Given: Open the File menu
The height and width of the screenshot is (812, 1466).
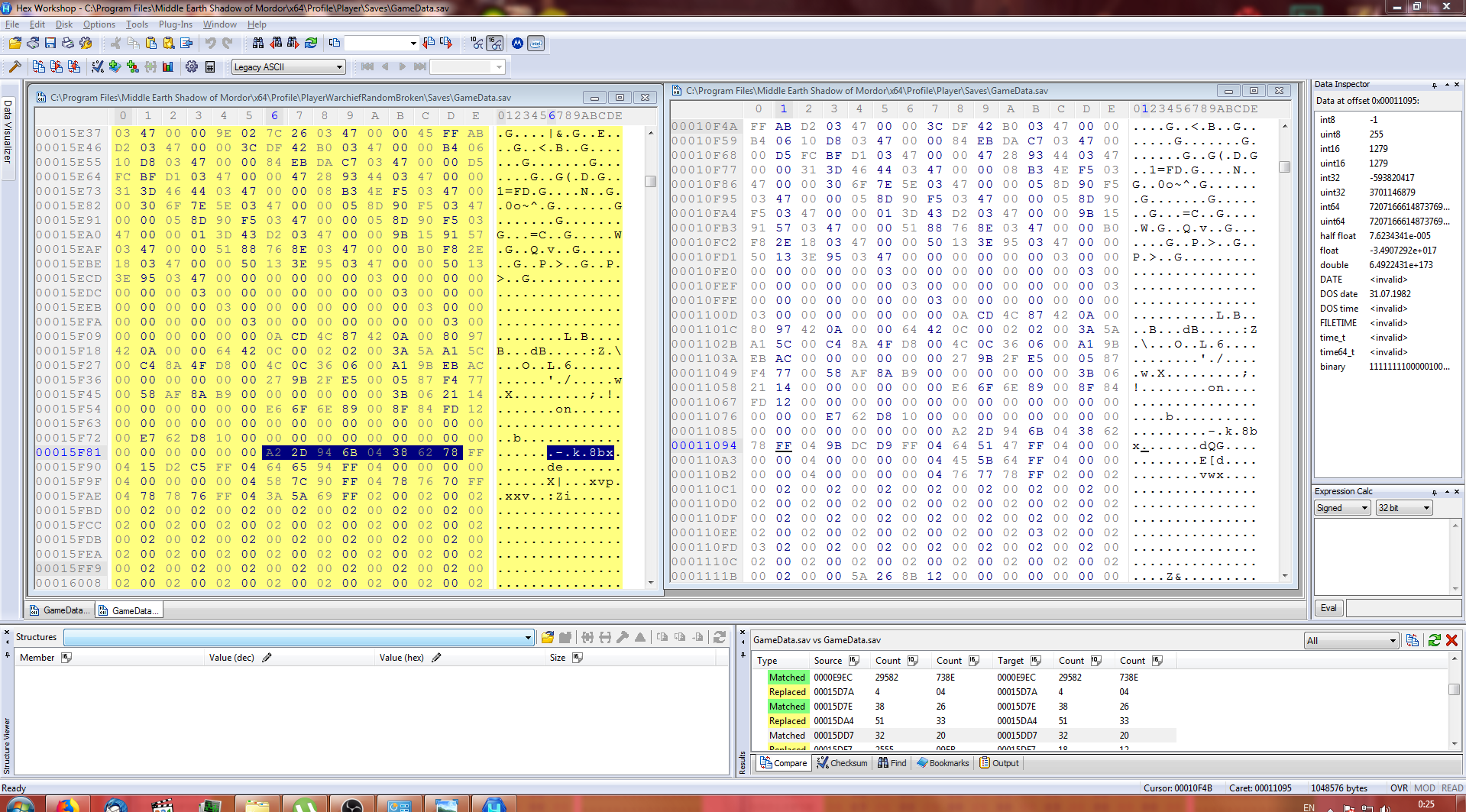Looking at the screenshot, I should click(x=12, y=24).
